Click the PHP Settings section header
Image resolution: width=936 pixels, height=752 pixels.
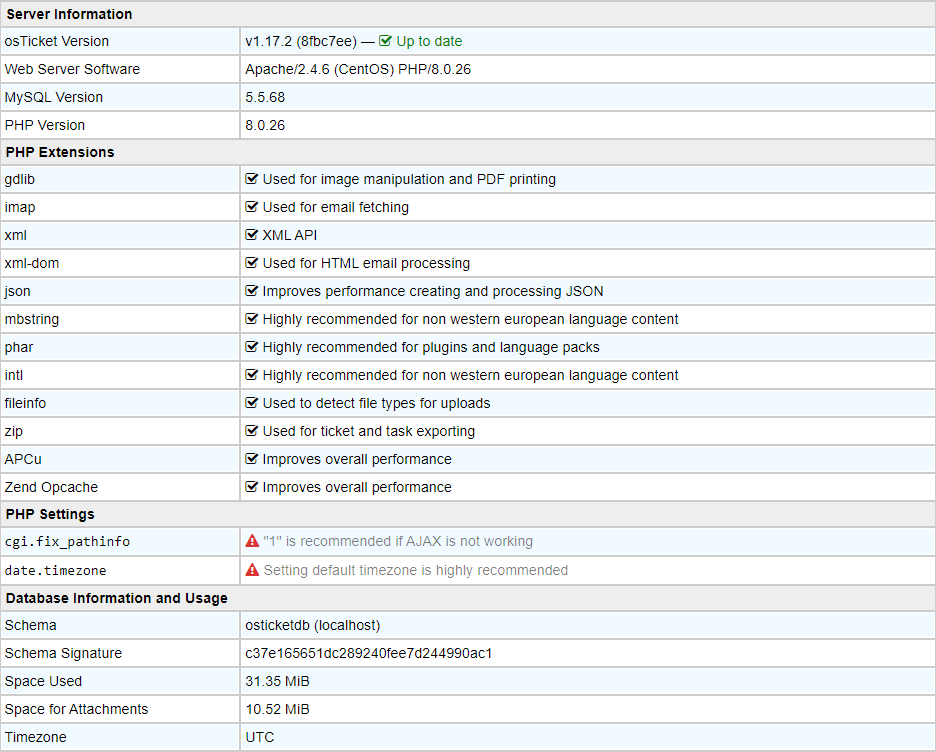(50, 514)
